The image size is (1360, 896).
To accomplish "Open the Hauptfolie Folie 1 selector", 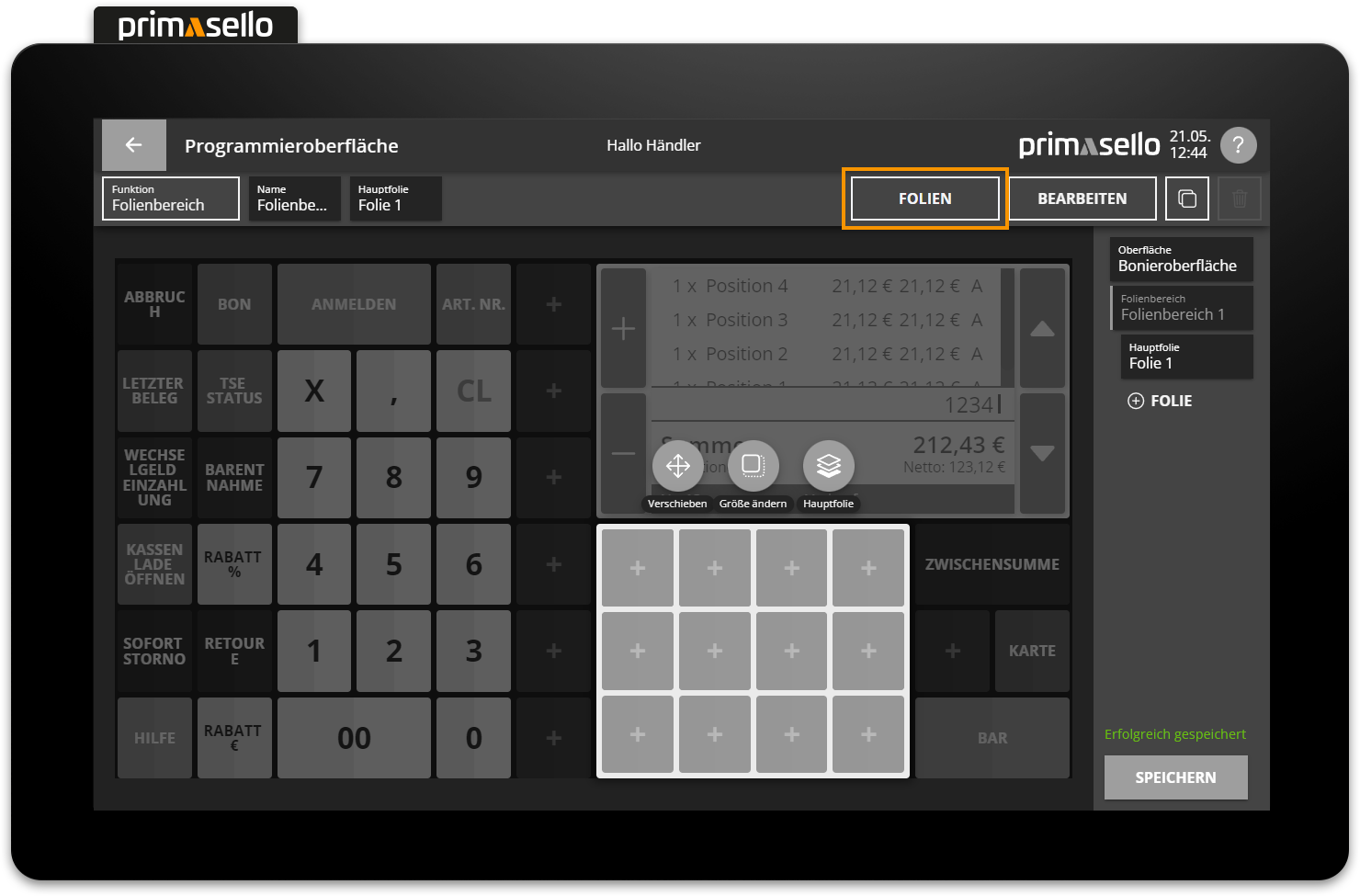I will (395, 198).
